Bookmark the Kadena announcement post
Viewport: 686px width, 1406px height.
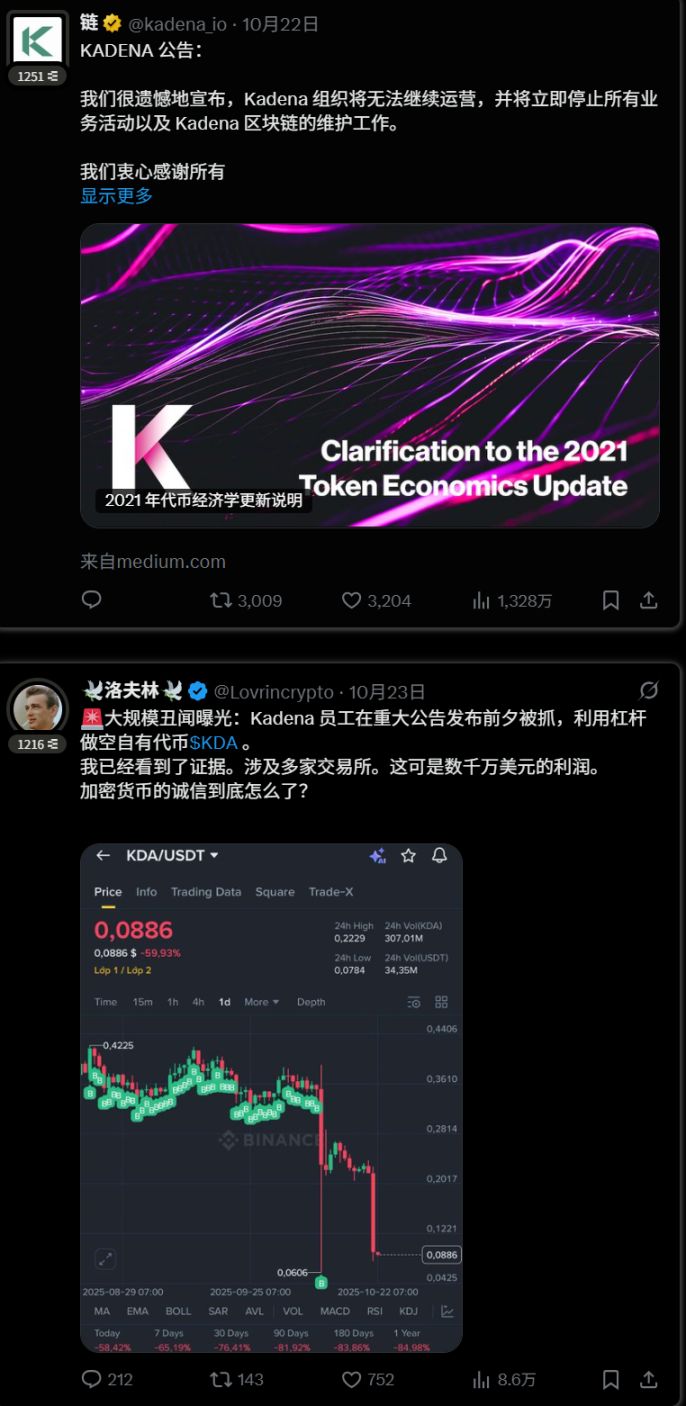[610, 600]
